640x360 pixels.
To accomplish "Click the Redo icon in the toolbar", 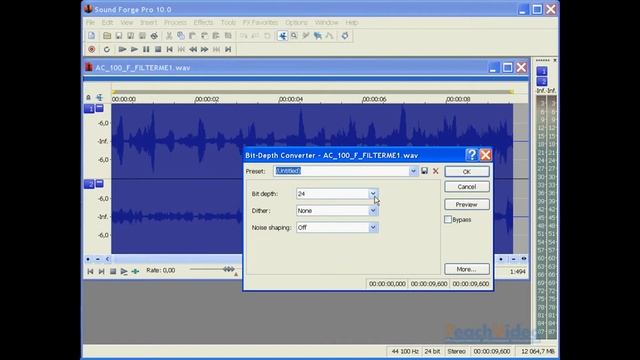I will pos(256,36).
